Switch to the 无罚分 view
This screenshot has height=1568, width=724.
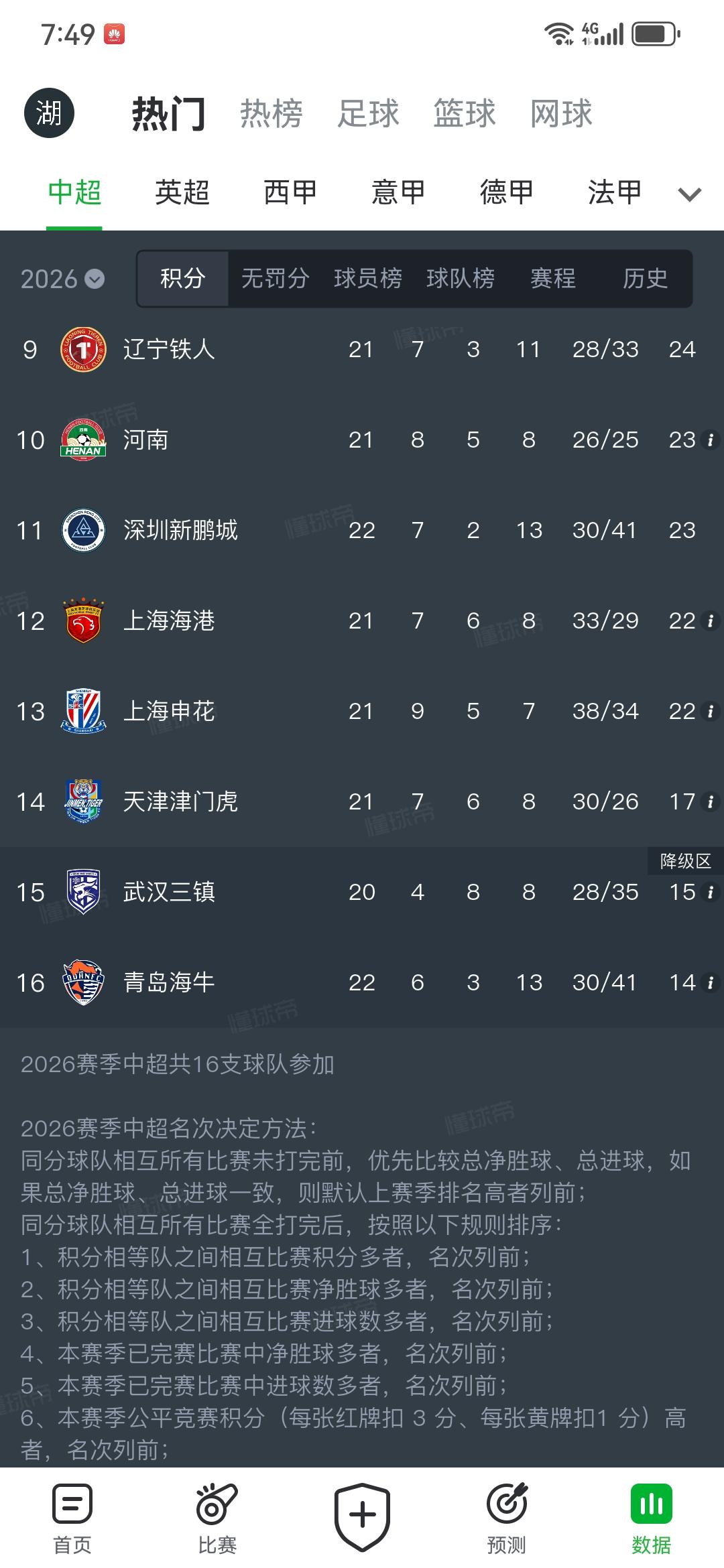pyautogui.click(x=275, y=278)
